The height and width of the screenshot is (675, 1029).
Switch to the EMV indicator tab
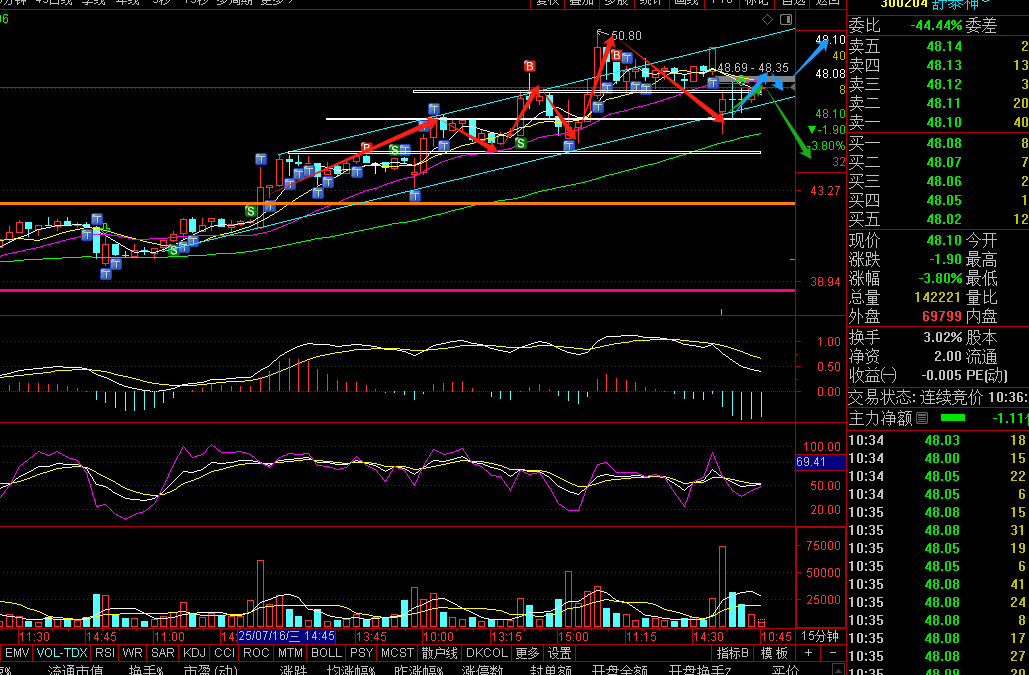pos(16,653)
